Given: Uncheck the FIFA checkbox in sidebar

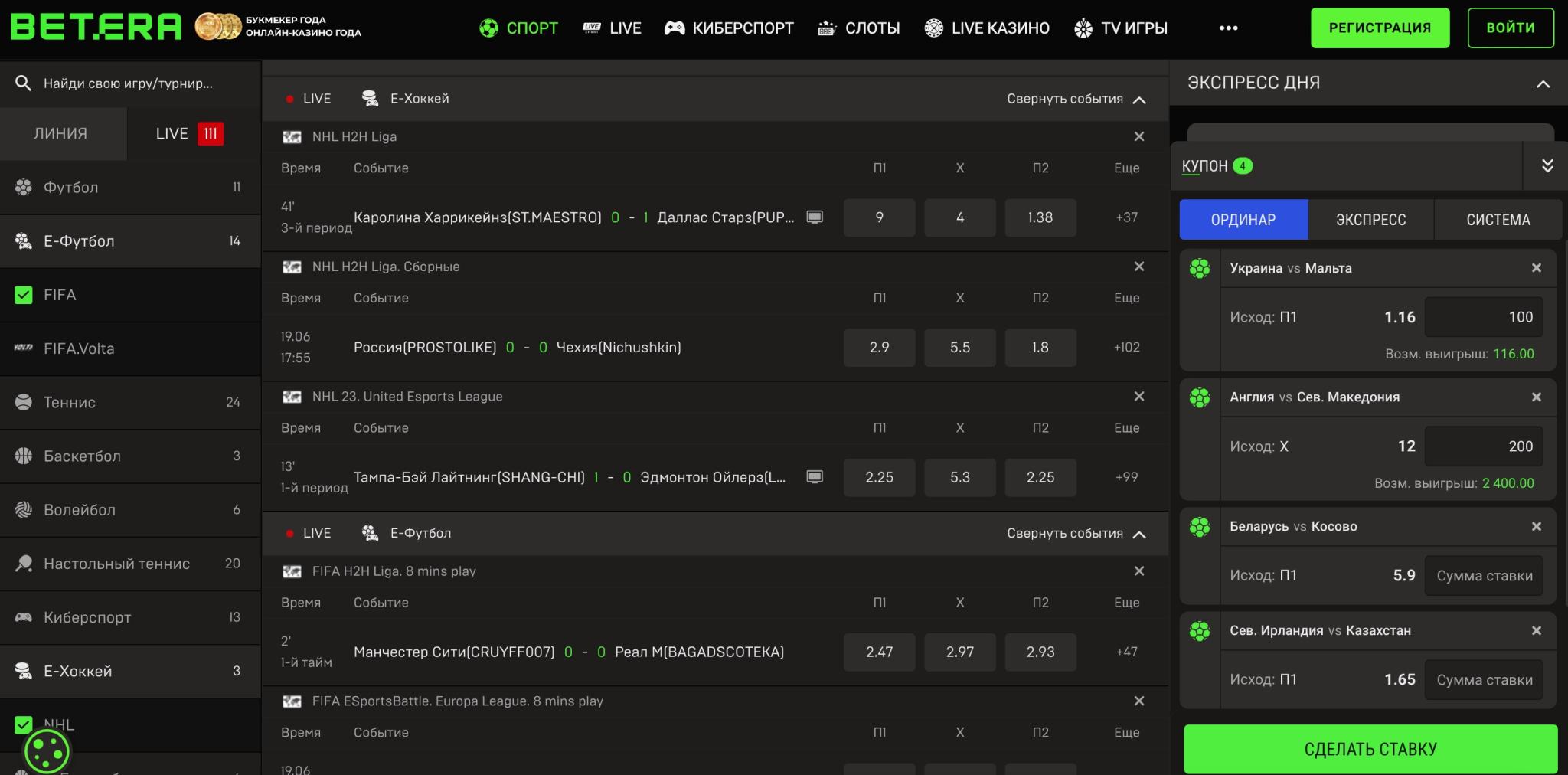Looking at the screenshot, I should [24, 295].
